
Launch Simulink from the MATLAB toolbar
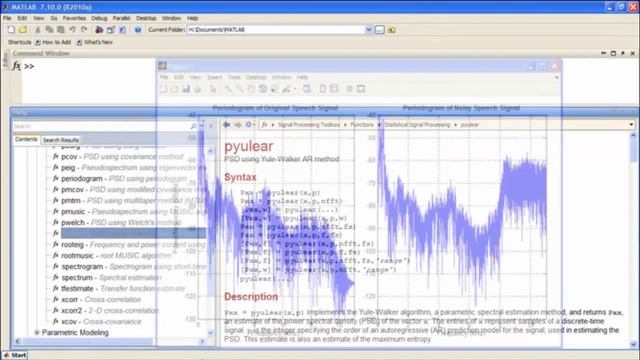[99, 30]
